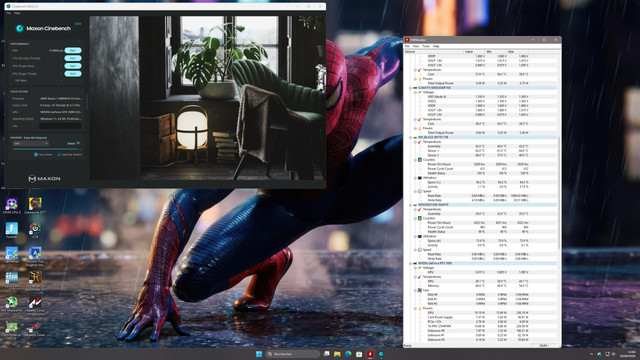Screen dimensions: 640x360
Task: Open the Help menu in HWMonitor
Action: (436, 46)
